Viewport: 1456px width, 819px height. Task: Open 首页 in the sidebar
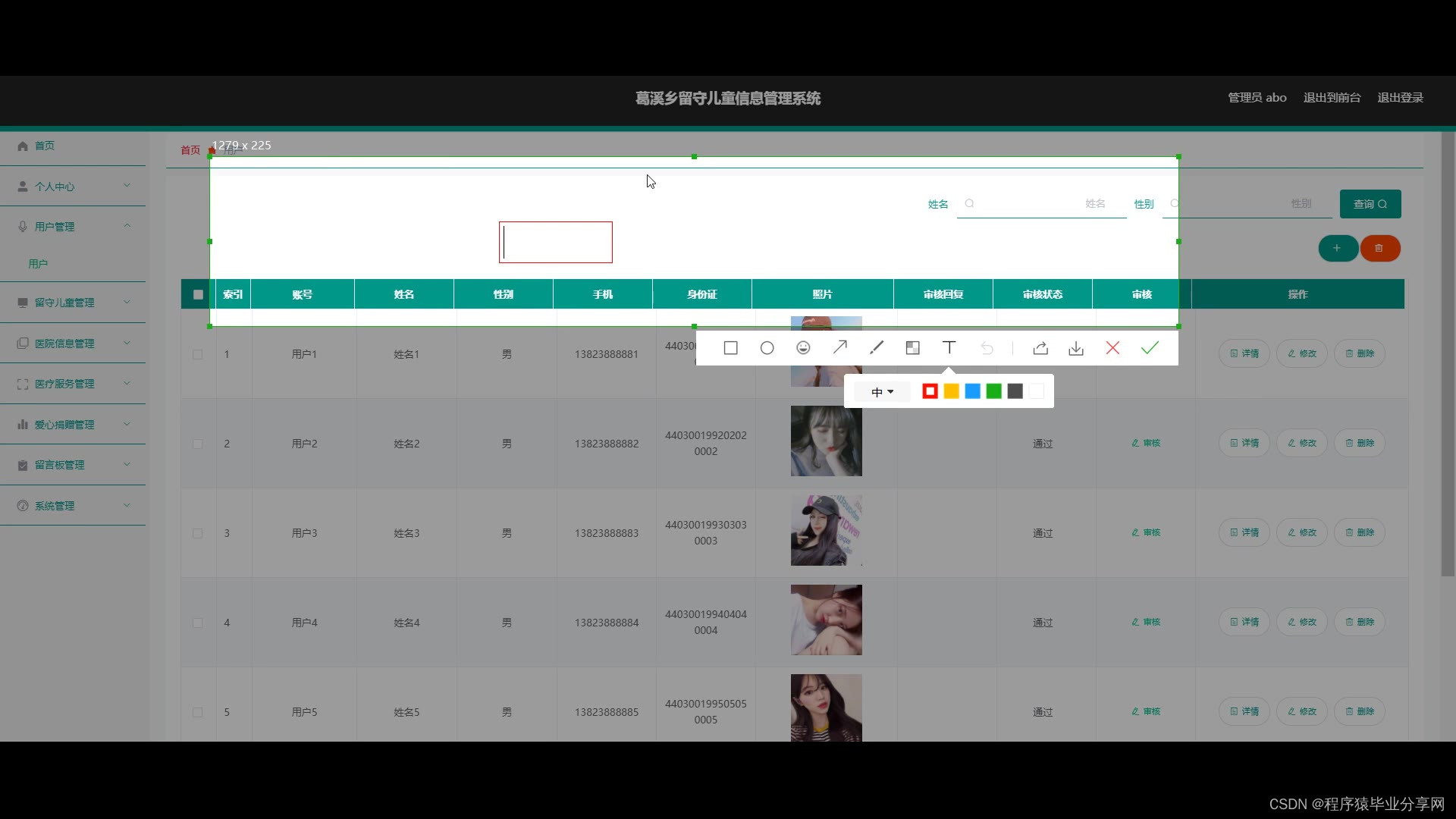[x=44, y=146]
